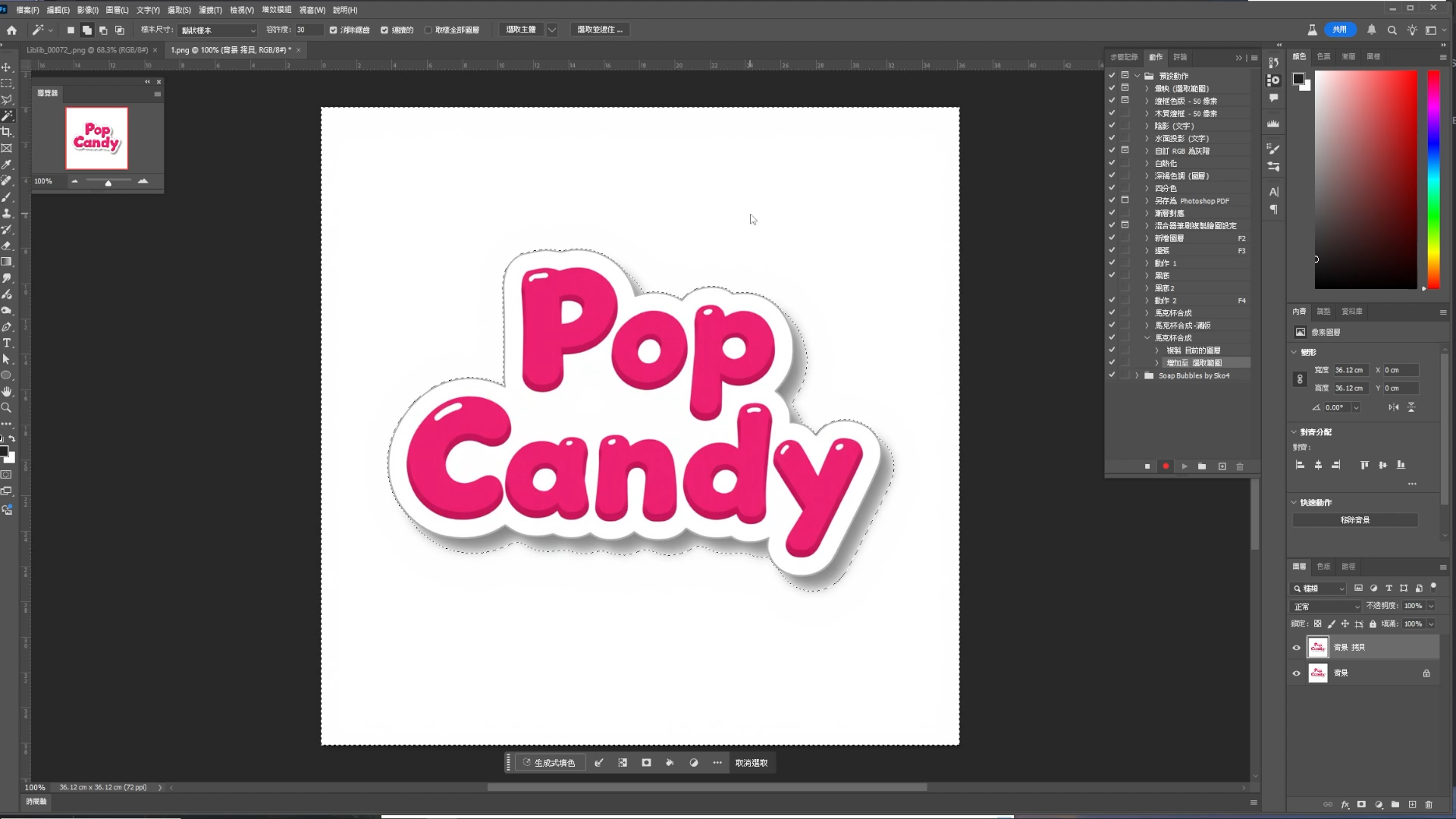Collapse the 變形 transform section
Screen dimensions: 1456x819
point(1294,352)
